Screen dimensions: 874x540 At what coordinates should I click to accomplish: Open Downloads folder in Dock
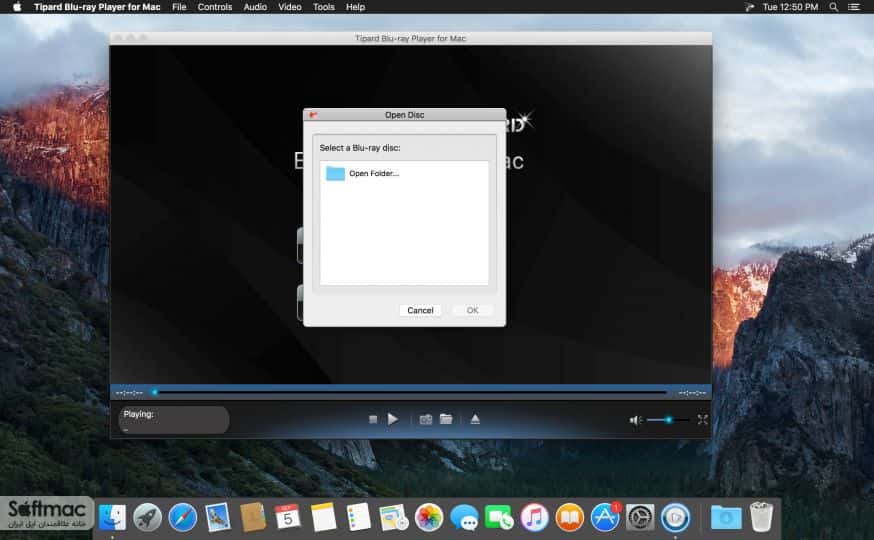coord(726,518)
